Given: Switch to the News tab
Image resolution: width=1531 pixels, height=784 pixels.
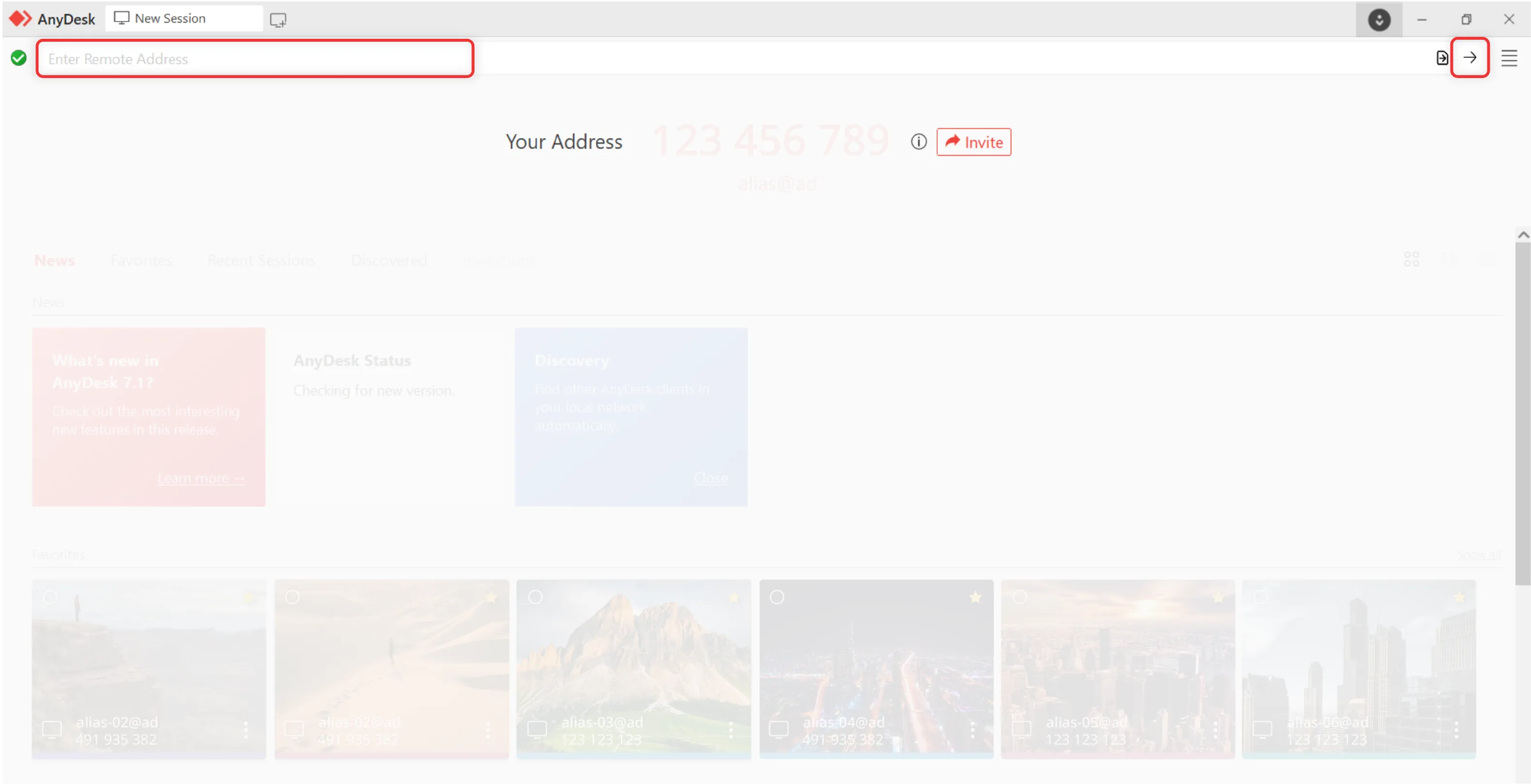Looking at the screenshot, I should tap(54, 260).
